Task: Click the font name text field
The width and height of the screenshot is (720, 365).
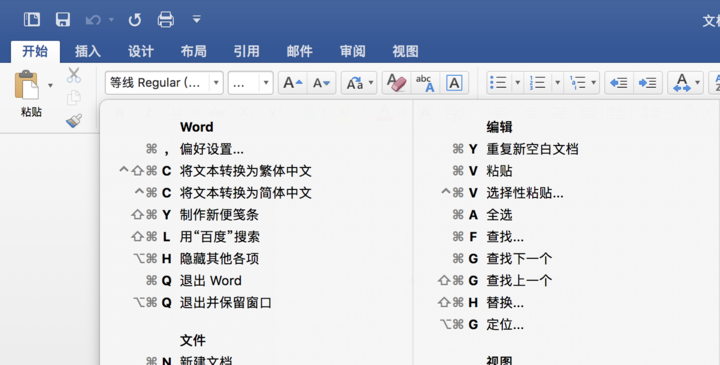Action: point(158,83)
